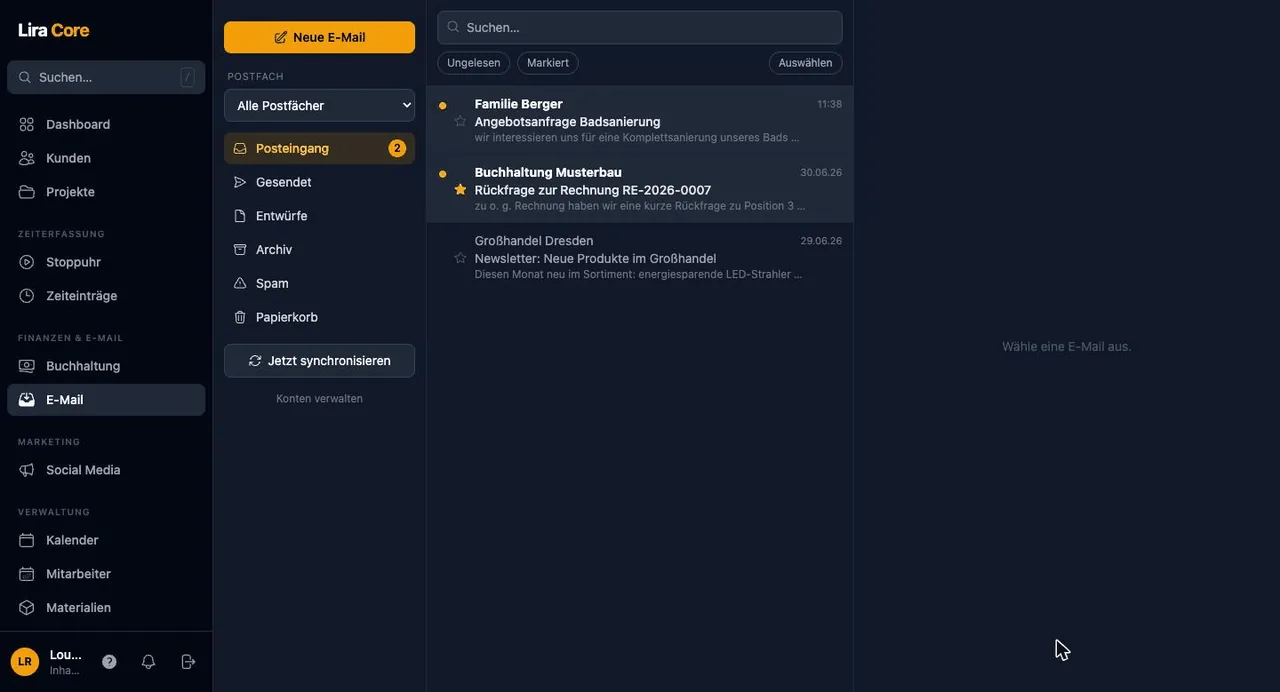This screenshot has height=692, width=1280.
Task: Open Zeiteinträge in sidebar
Action: click(106, 296)
